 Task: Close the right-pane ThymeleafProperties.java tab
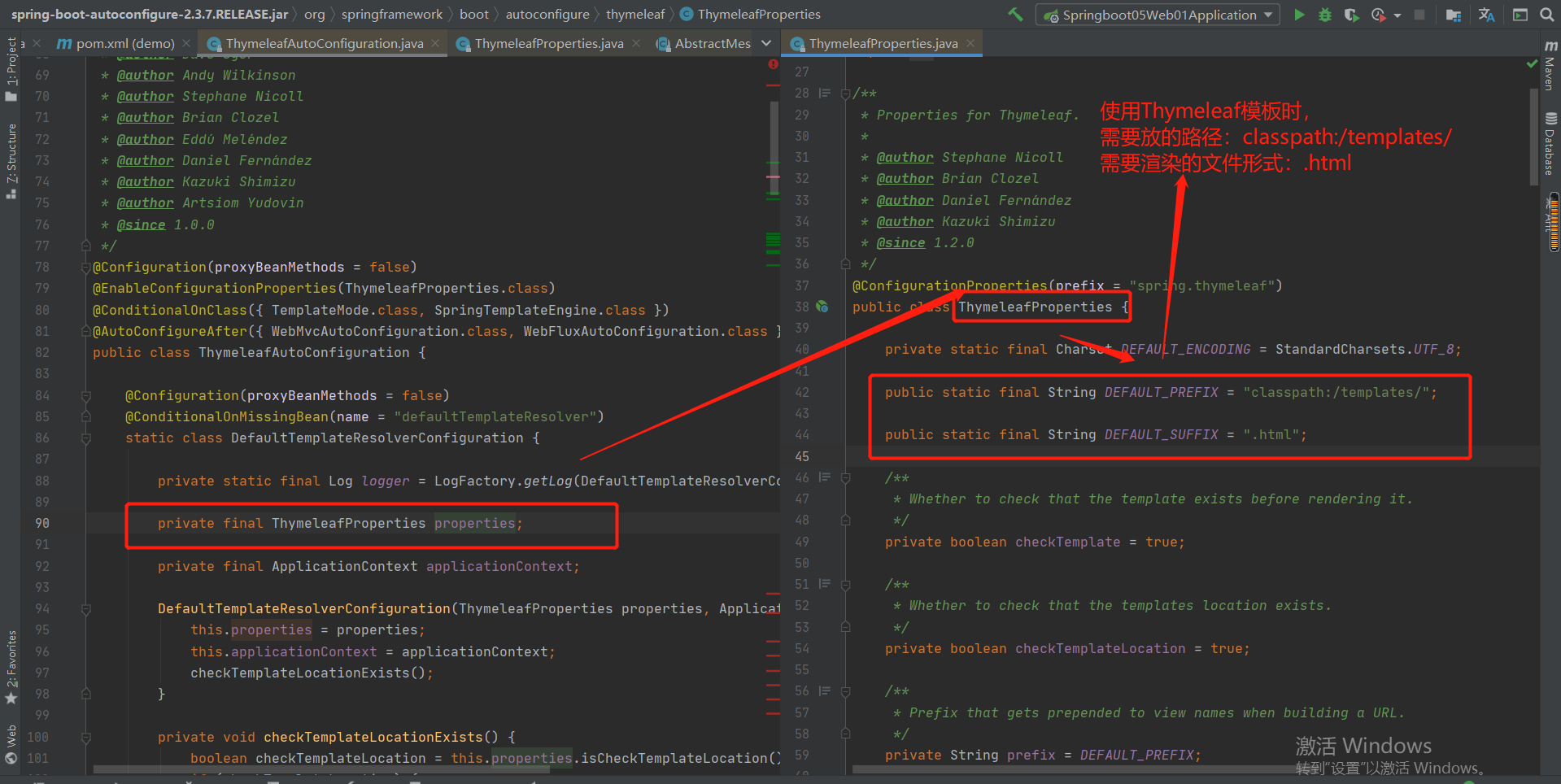970,43
